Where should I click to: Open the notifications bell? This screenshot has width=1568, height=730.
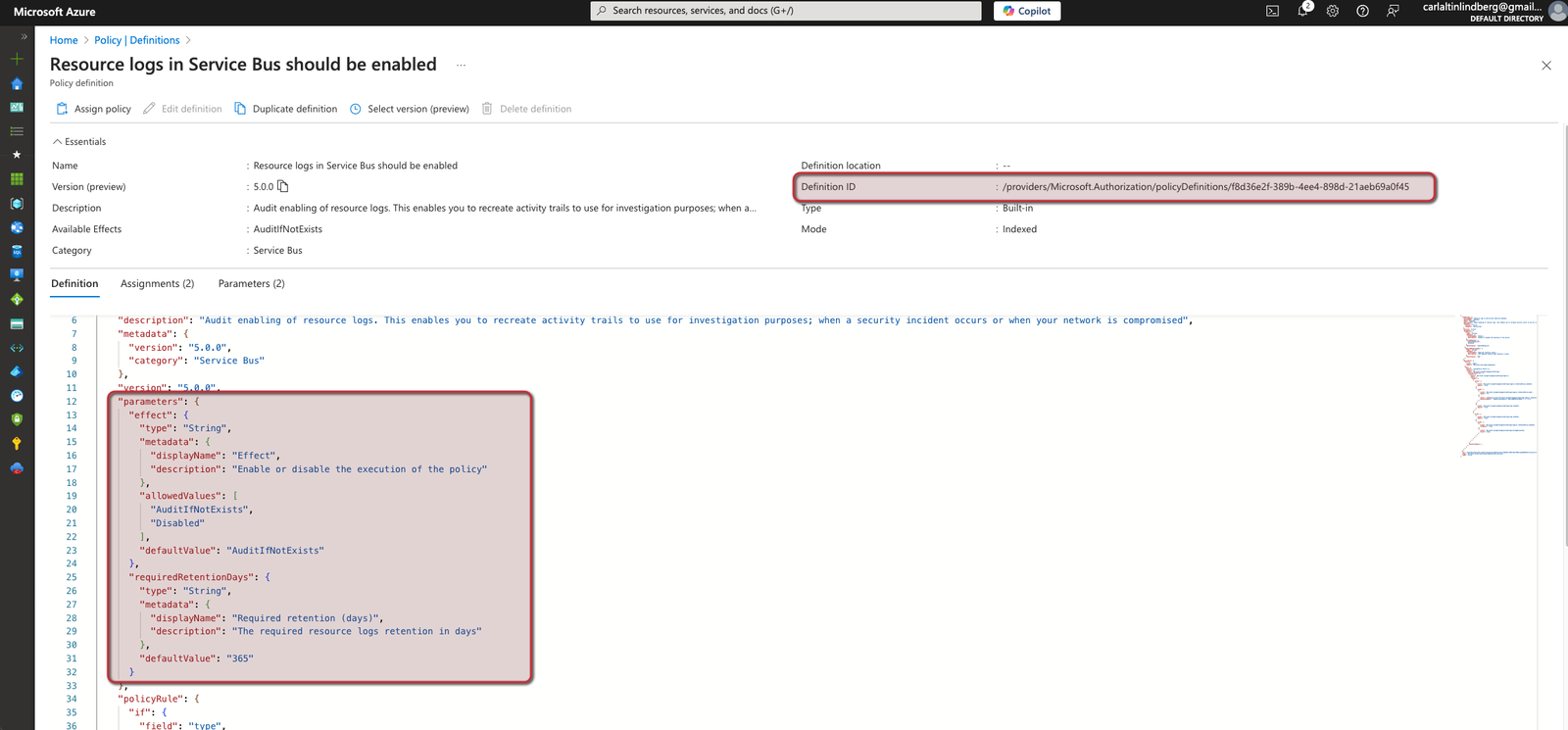coord(1302,11)
